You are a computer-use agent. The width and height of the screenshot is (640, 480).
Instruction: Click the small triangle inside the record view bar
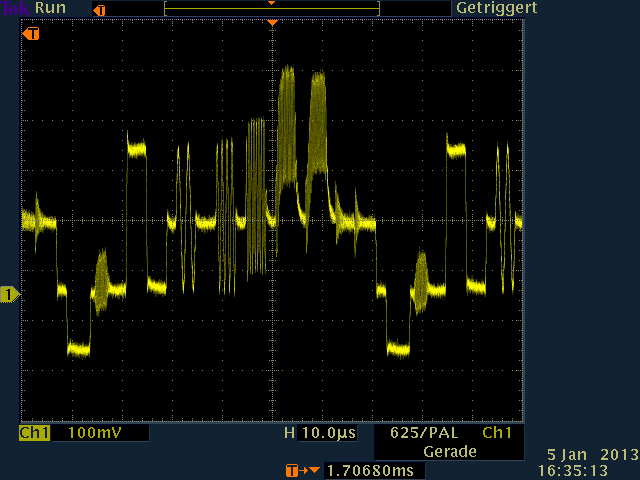pos(271,4)
